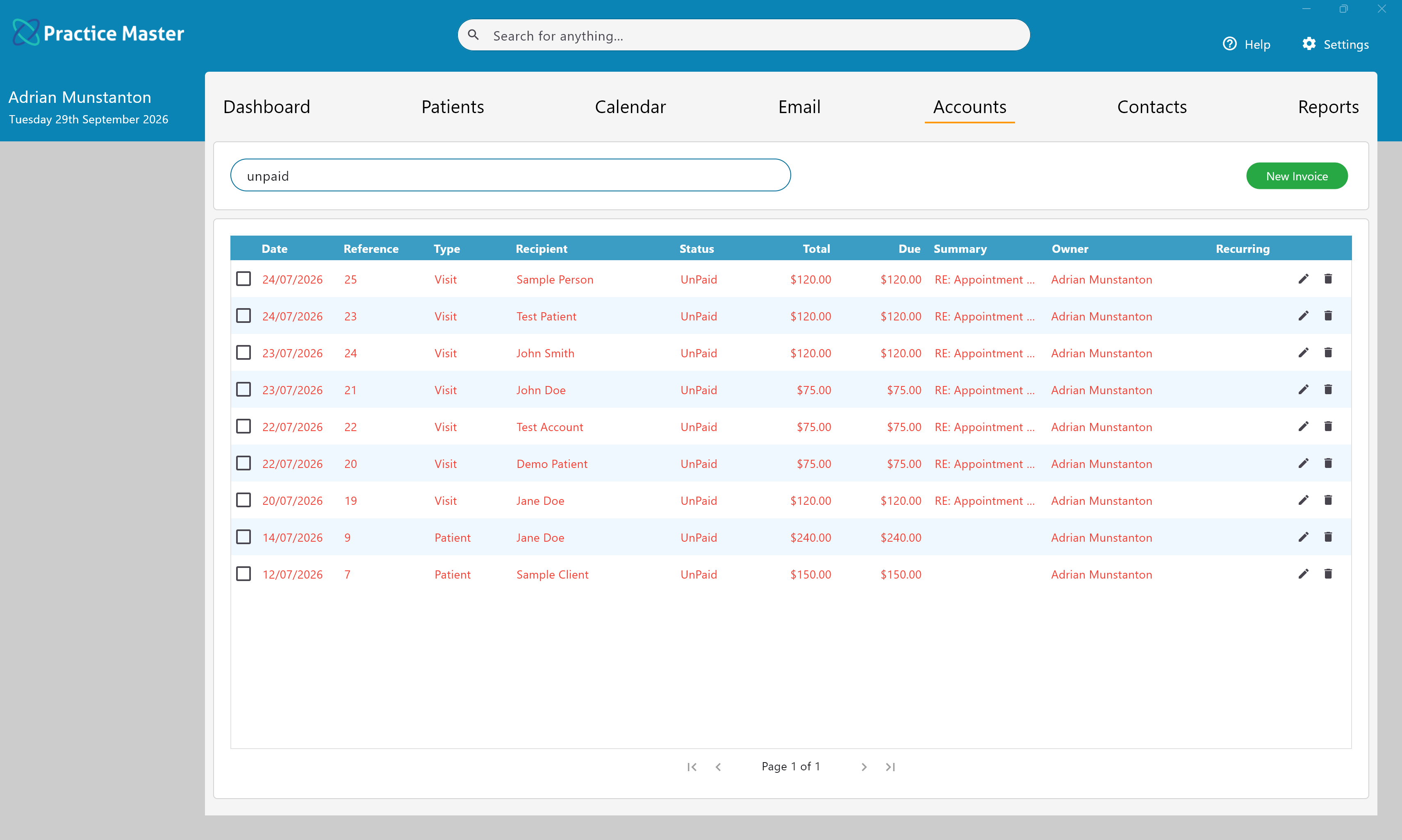
Task: Delete invoice 7 for Sample Client
Action: (1328, 574)
